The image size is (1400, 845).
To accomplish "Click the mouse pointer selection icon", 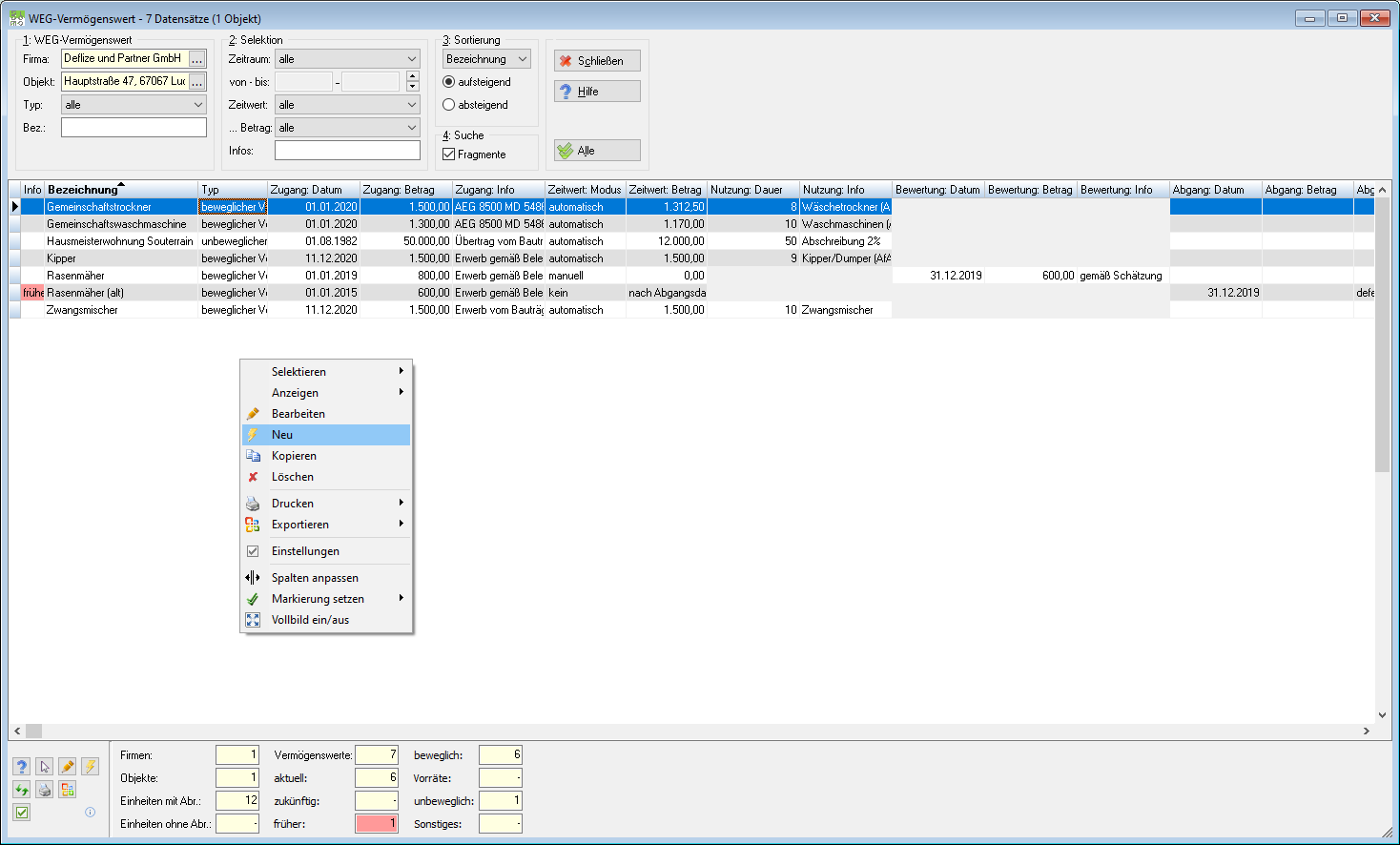I will (x=45, y=767).
